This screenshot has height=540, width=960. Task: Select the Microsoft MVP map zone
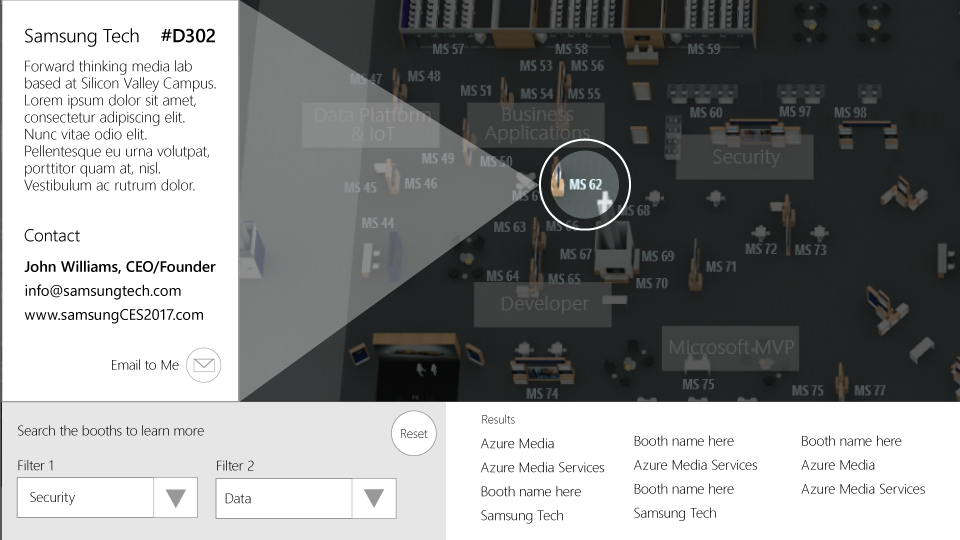tap(731, 348)
